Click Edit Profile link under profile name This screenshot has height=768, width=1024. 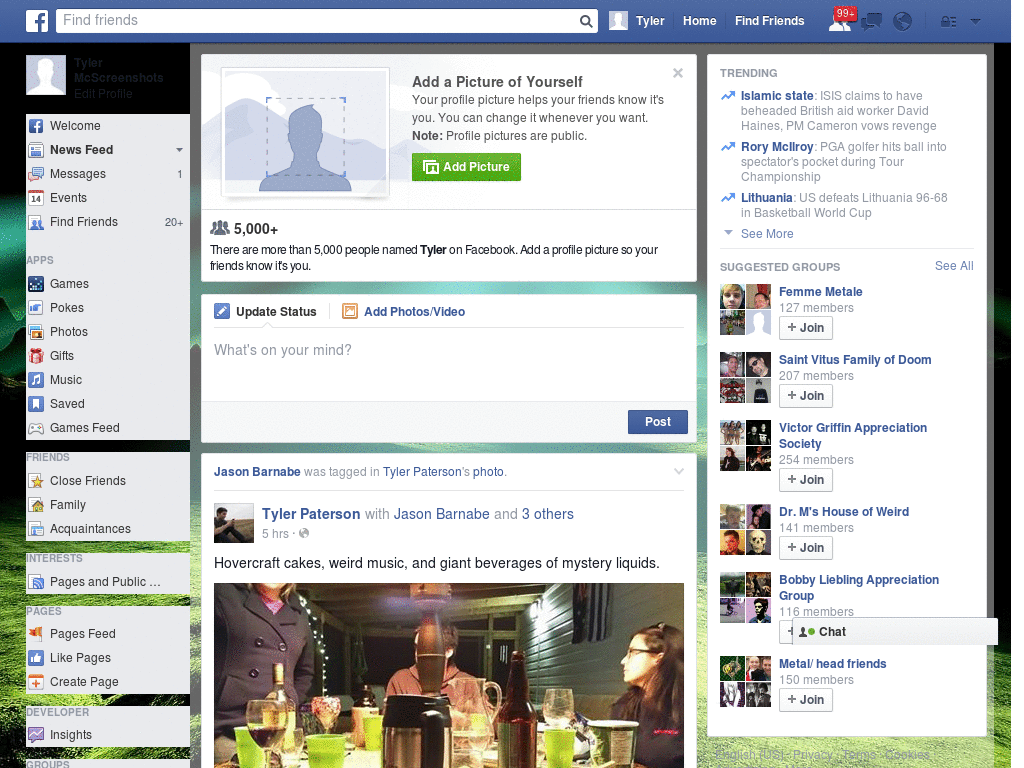click(103, 94)
